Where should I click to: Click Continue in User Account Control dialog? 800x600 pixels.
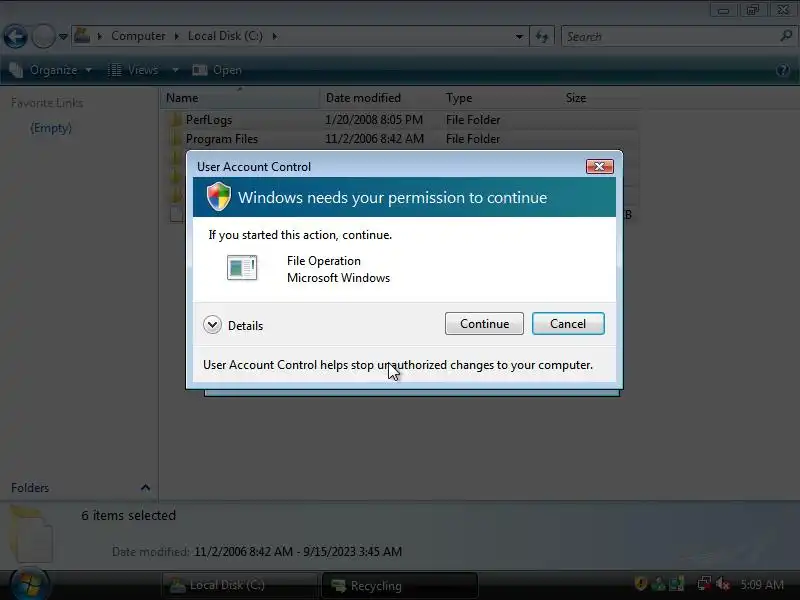[484, 323]
